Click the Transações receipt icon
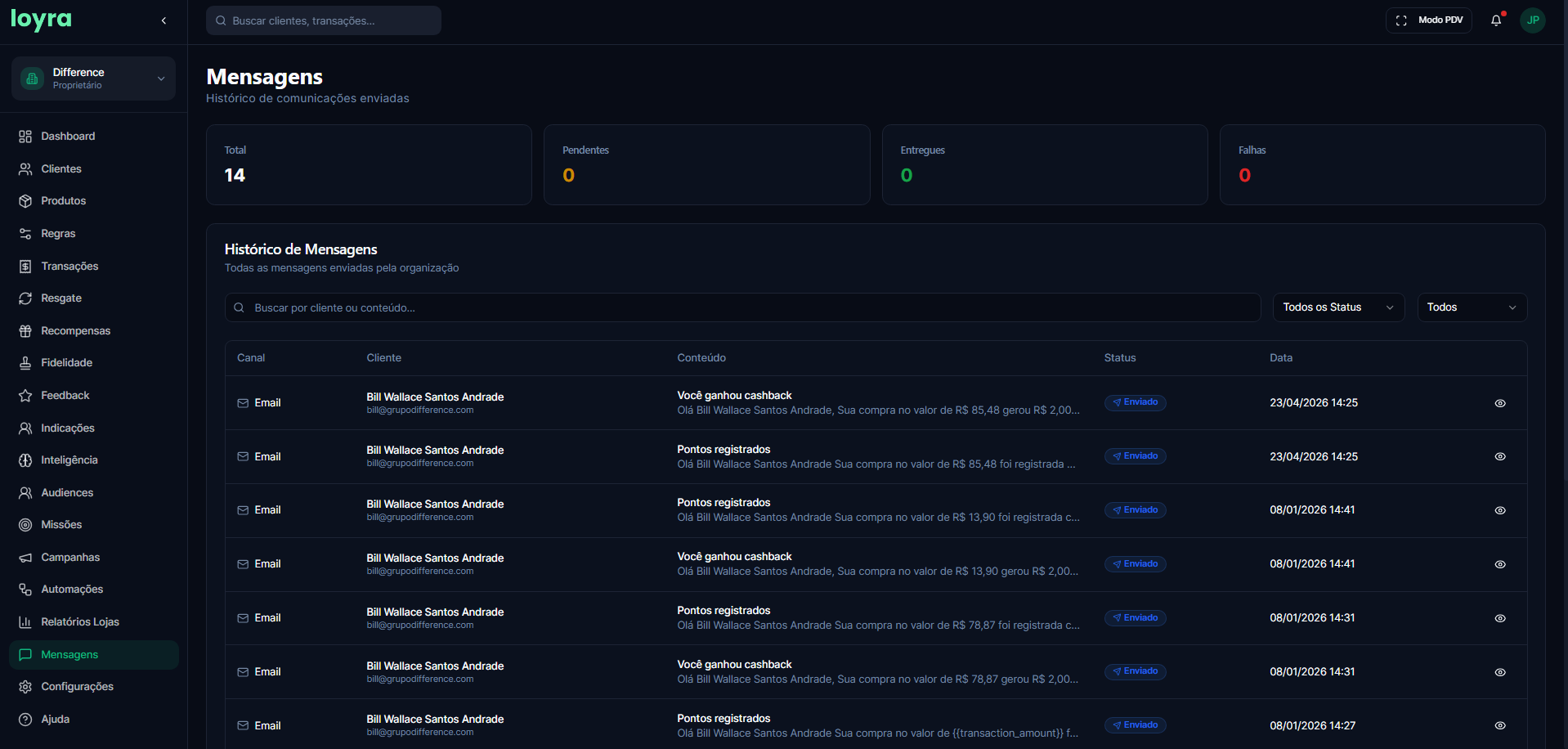This screenshot has height=749, width=1568. pyautogui.click(x=25, y=267)
